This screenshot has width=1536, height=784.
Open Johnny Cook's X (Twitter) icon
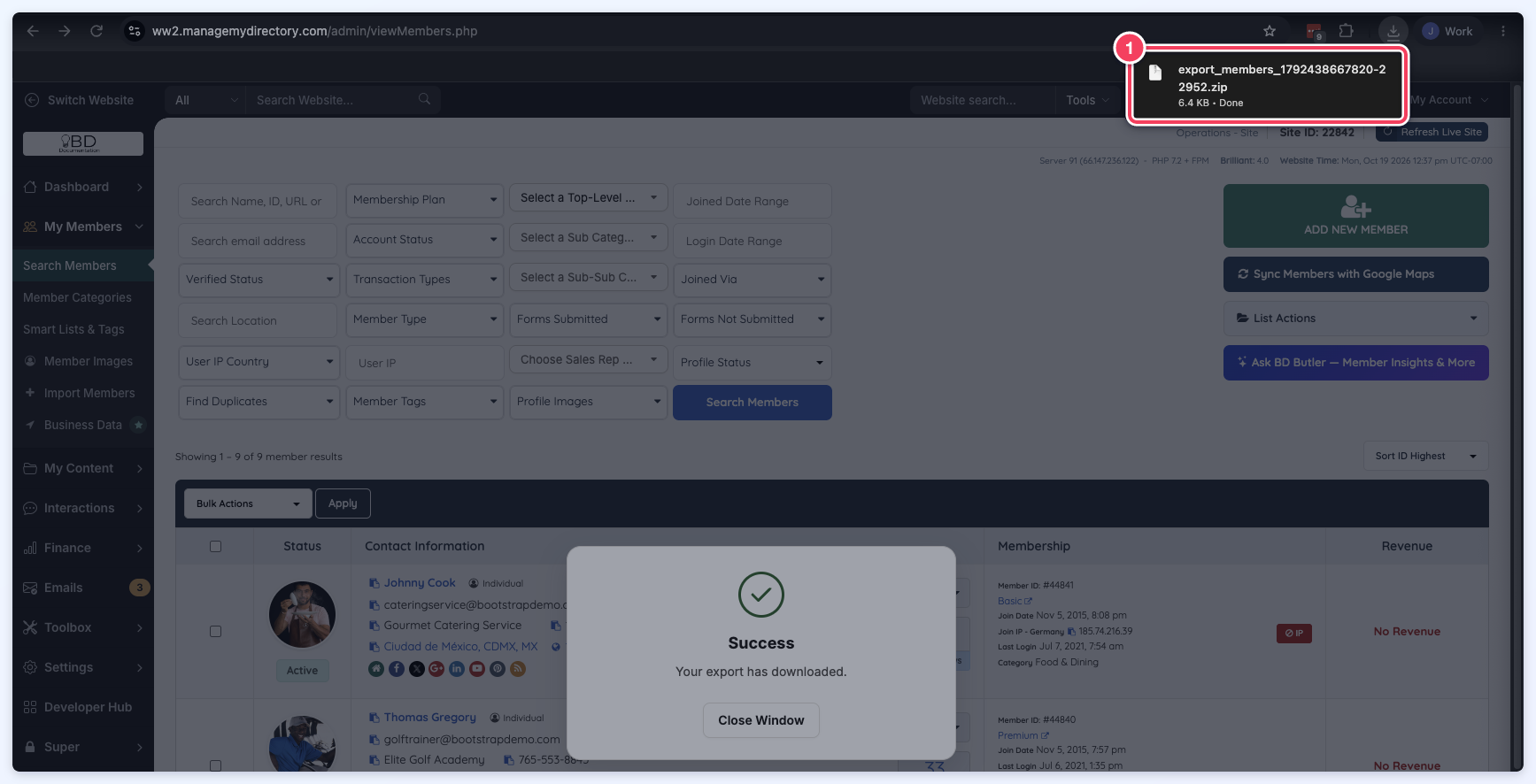(x=417, y=669)
